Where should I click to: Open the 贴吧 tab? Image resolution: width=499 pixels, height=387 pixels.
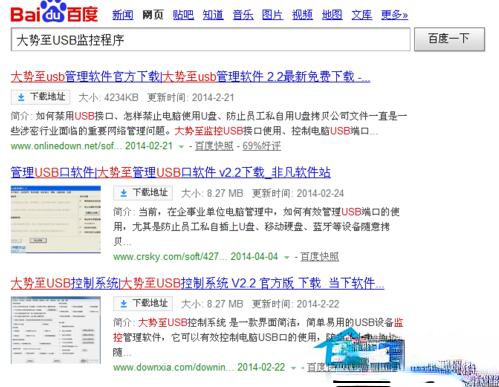point(183,15)
